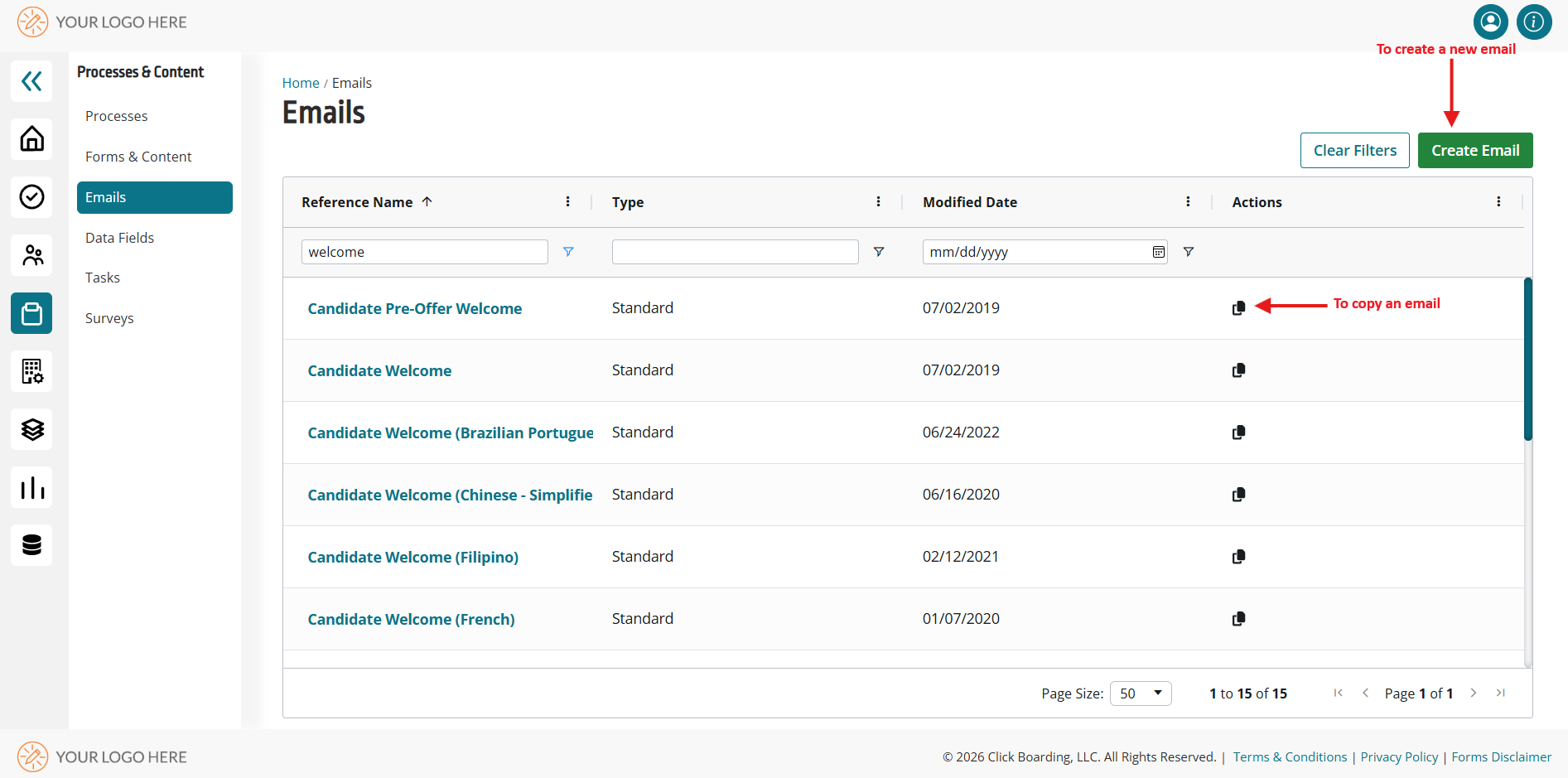Screen dimensions: 1568x778
Task: Open Candidate Welcome (Brazilian Portuguese) link
Action: [x=451, y=432]
